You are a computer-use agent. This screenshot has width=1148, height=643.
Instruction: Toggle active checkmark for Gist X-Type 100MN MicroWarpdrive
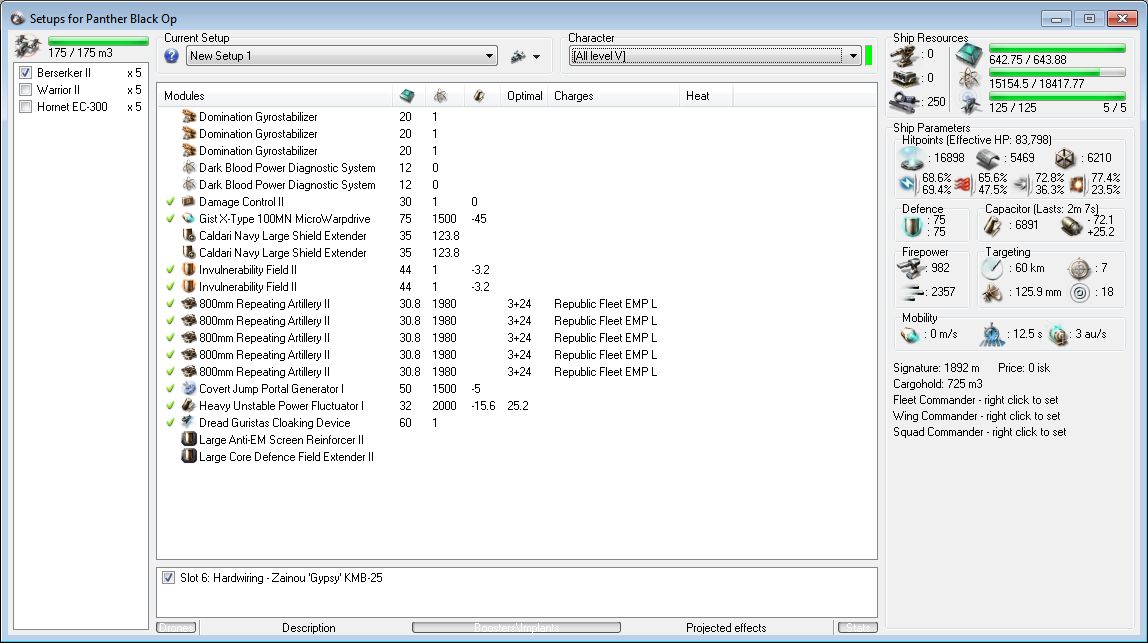pyautogui.click(x=171, y=219)
